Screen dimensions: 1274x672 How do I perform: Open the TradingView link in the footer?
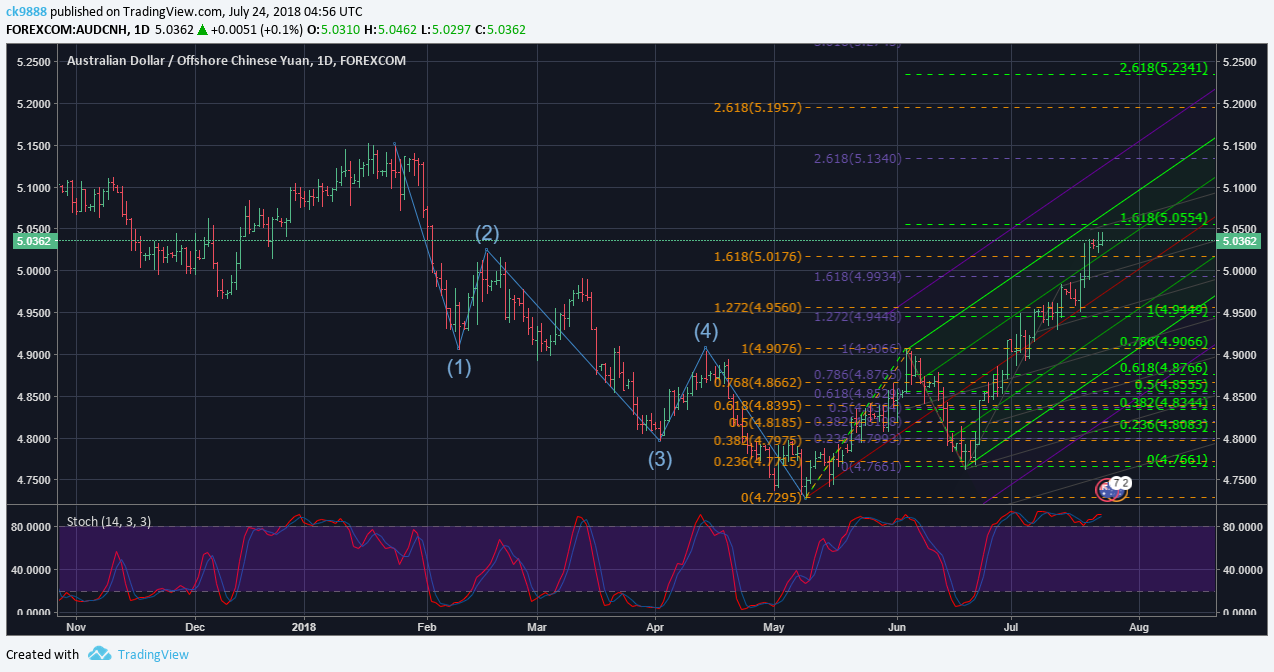tap(153, 654)
